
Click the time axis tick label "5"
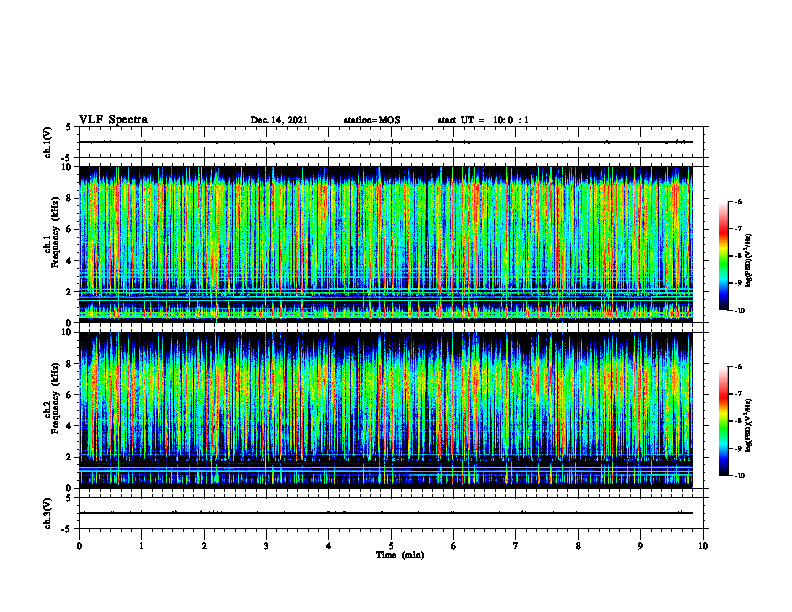(x=391, y=546)
